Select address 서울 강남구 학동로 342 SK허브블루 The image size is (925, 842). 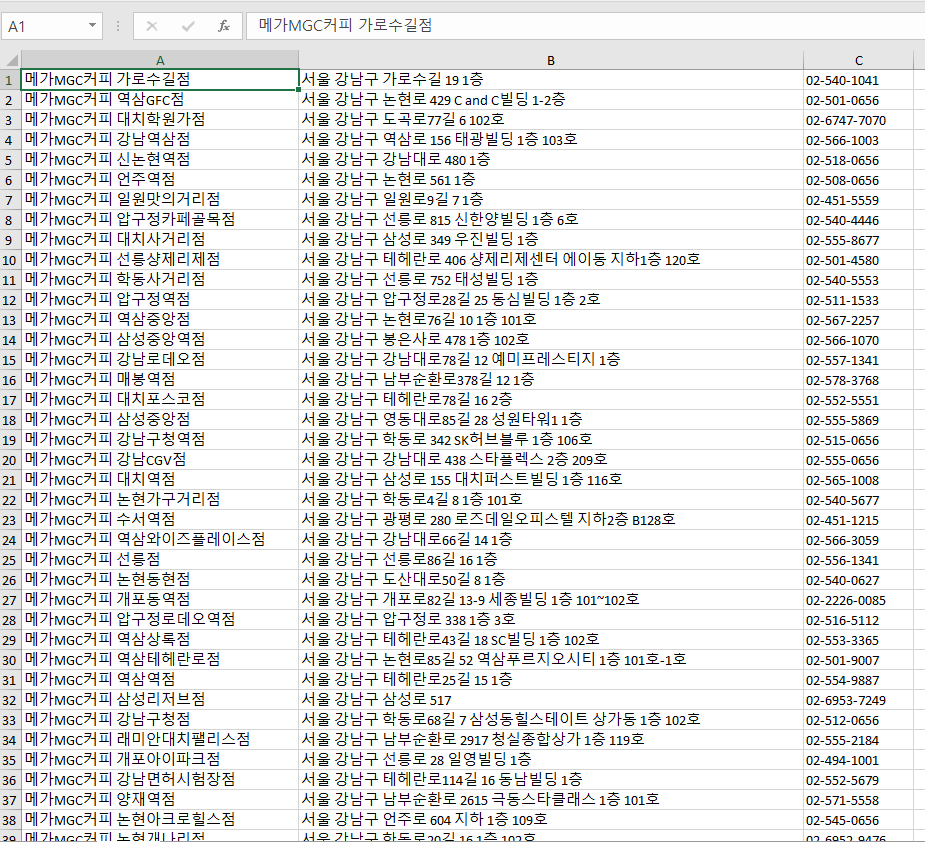tap(551, 440)
